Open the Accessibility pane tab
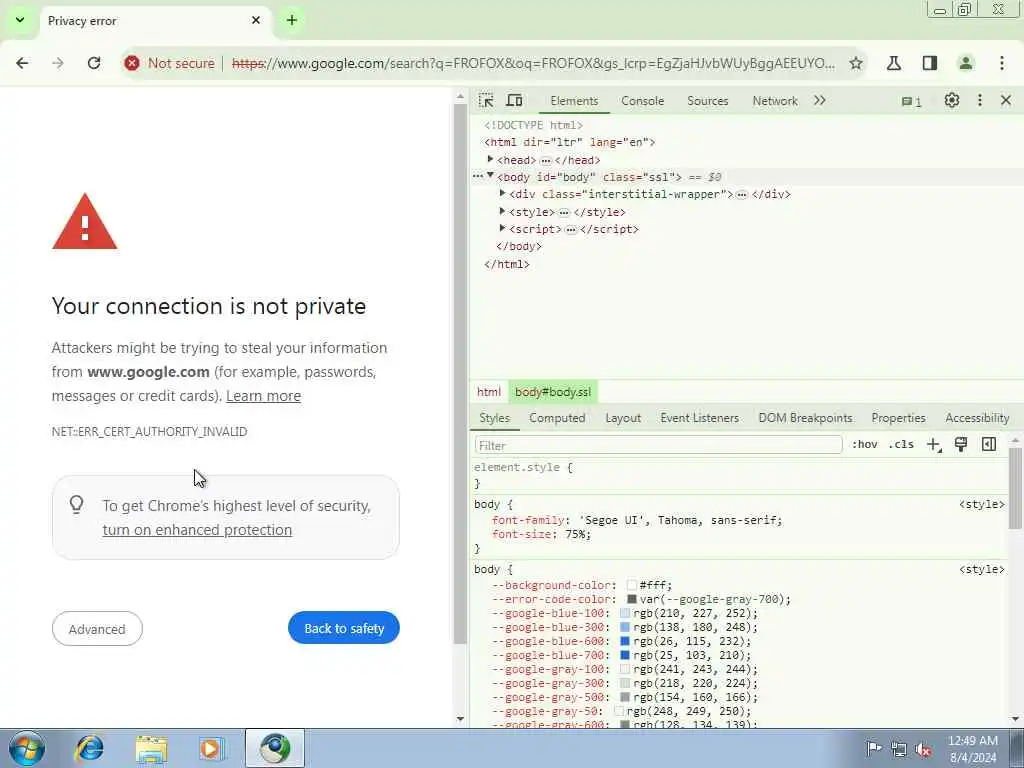Image resolution: width=1024 pixels, height=768 pixels. click(977, 418)
